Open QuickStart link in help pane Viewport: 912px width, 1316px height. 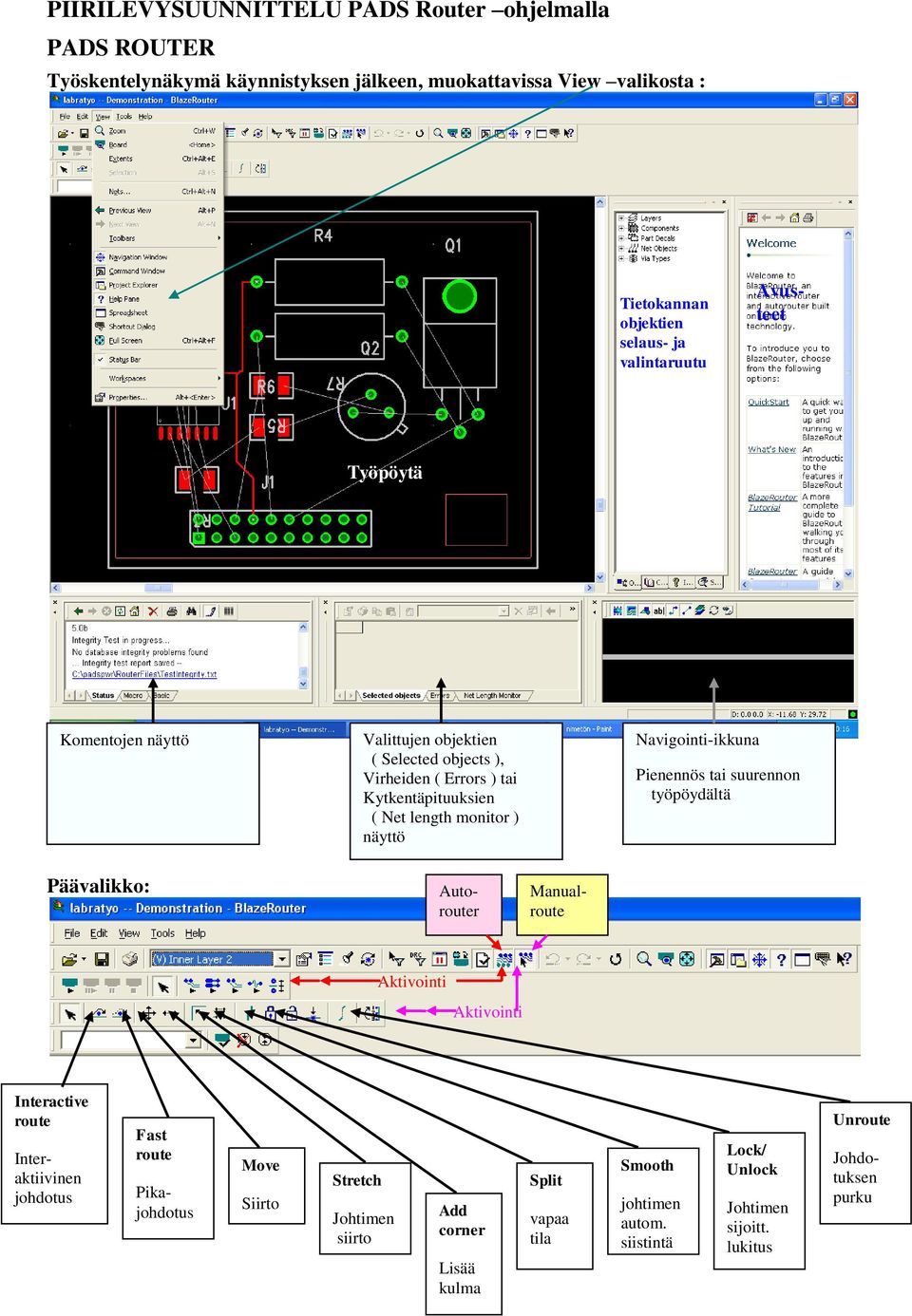tap(769, 403)
